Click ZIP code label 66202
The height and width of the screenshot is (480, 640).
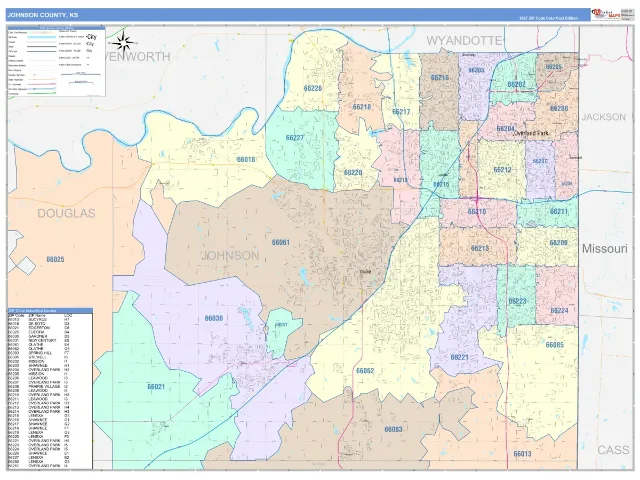pyautogui.click(x=516, y=84)
